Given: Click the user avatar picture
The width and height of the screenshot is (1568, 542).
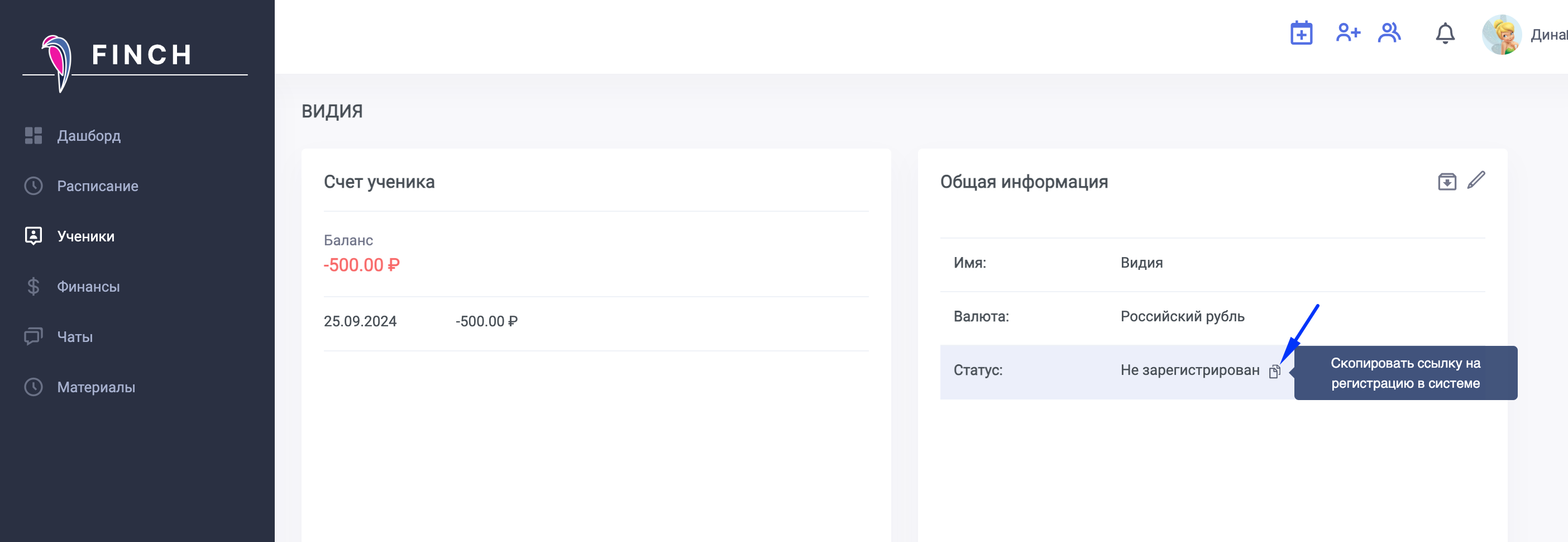Looking at the screenshot, I should [x=1500, y=35].
